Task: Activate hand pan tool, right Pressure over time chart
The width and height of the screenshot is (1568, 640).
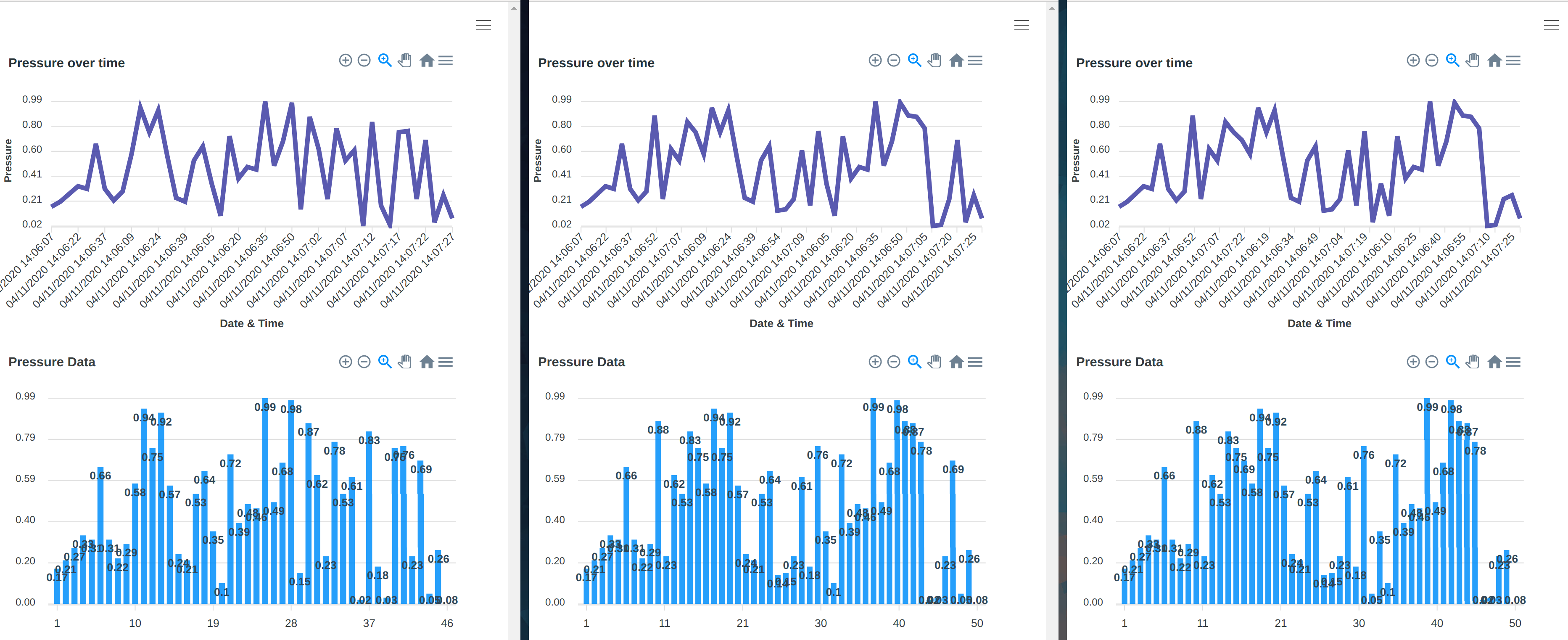Action: pyautogui.click(x=1473, y=60)
